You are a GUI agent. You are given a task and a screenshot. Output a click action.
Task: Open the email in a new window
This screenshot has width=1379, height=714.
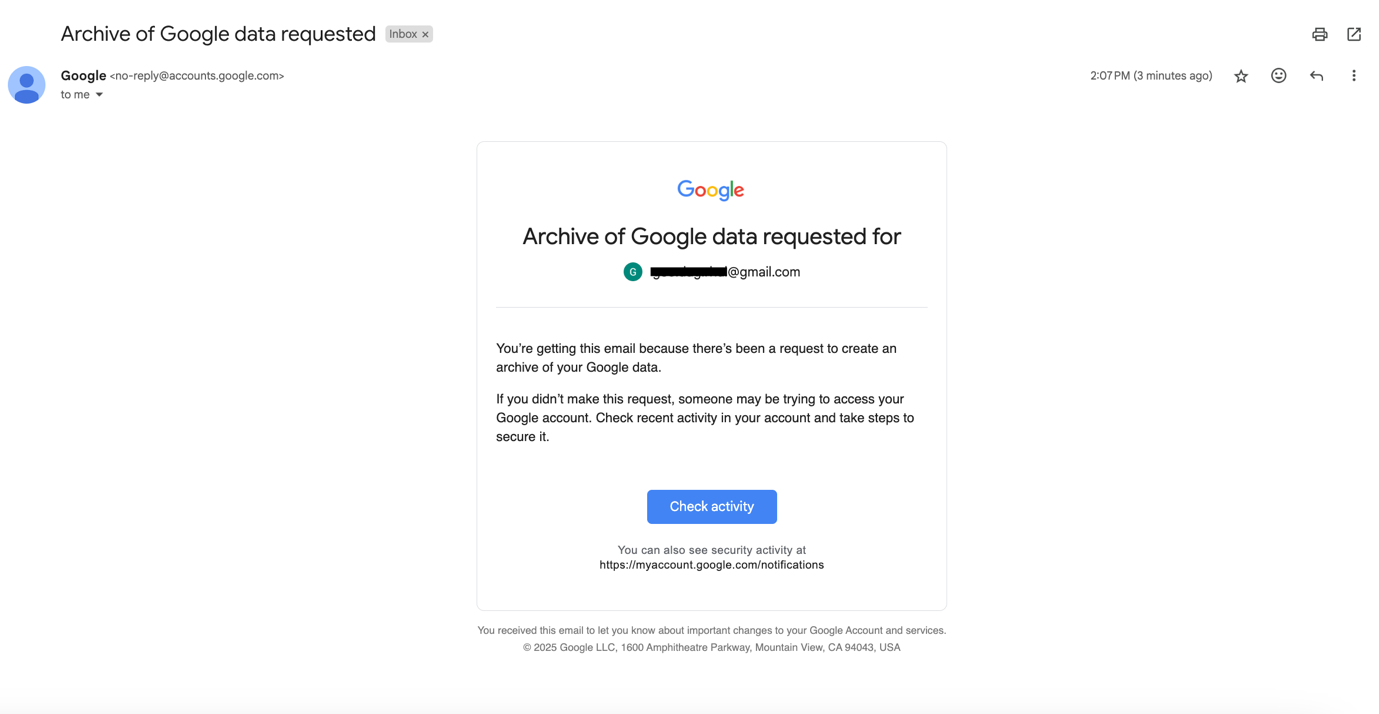point(1354,34)
